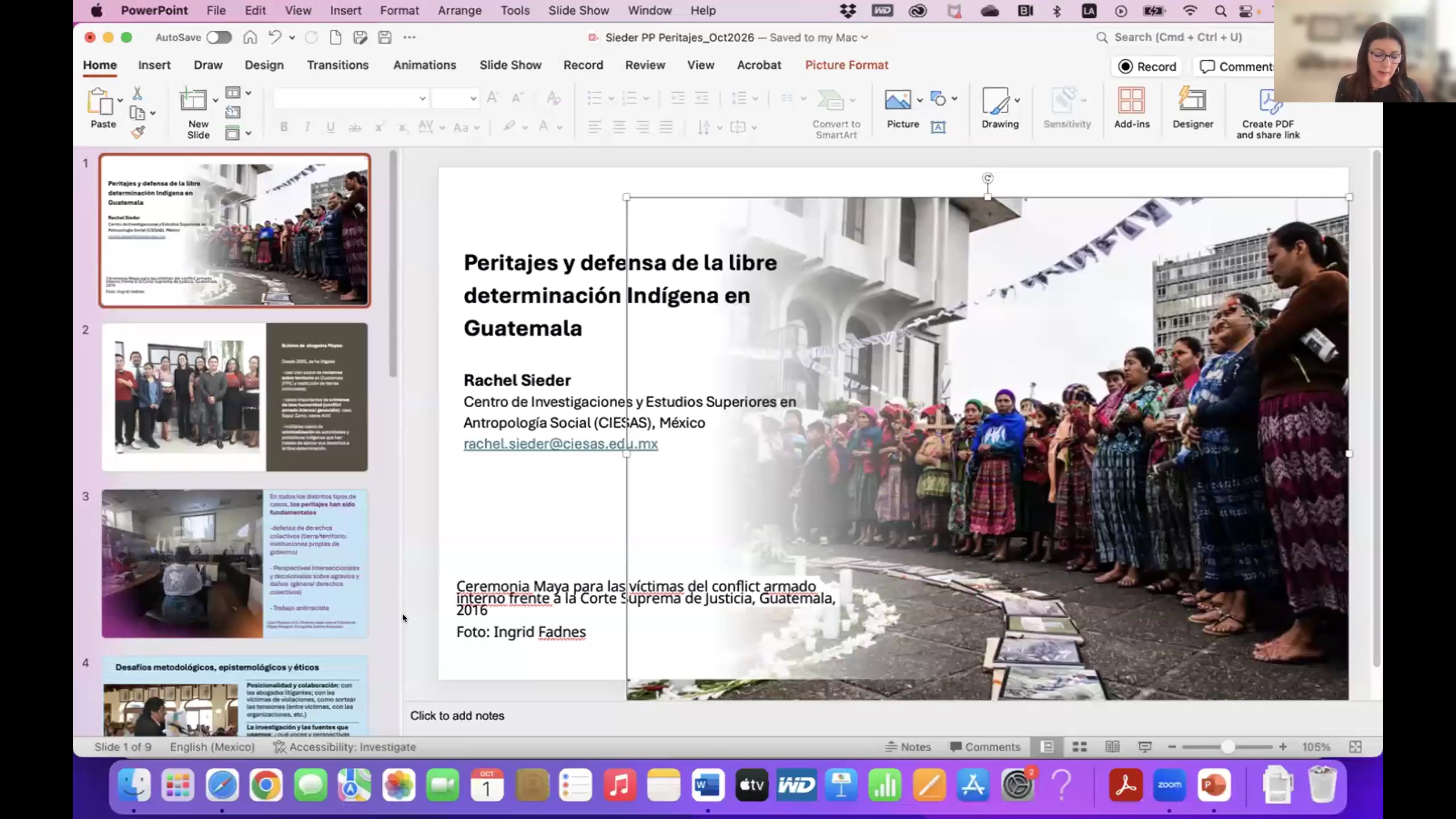
Task: Open the Arrange menu
Action: (x=460, y=10)
